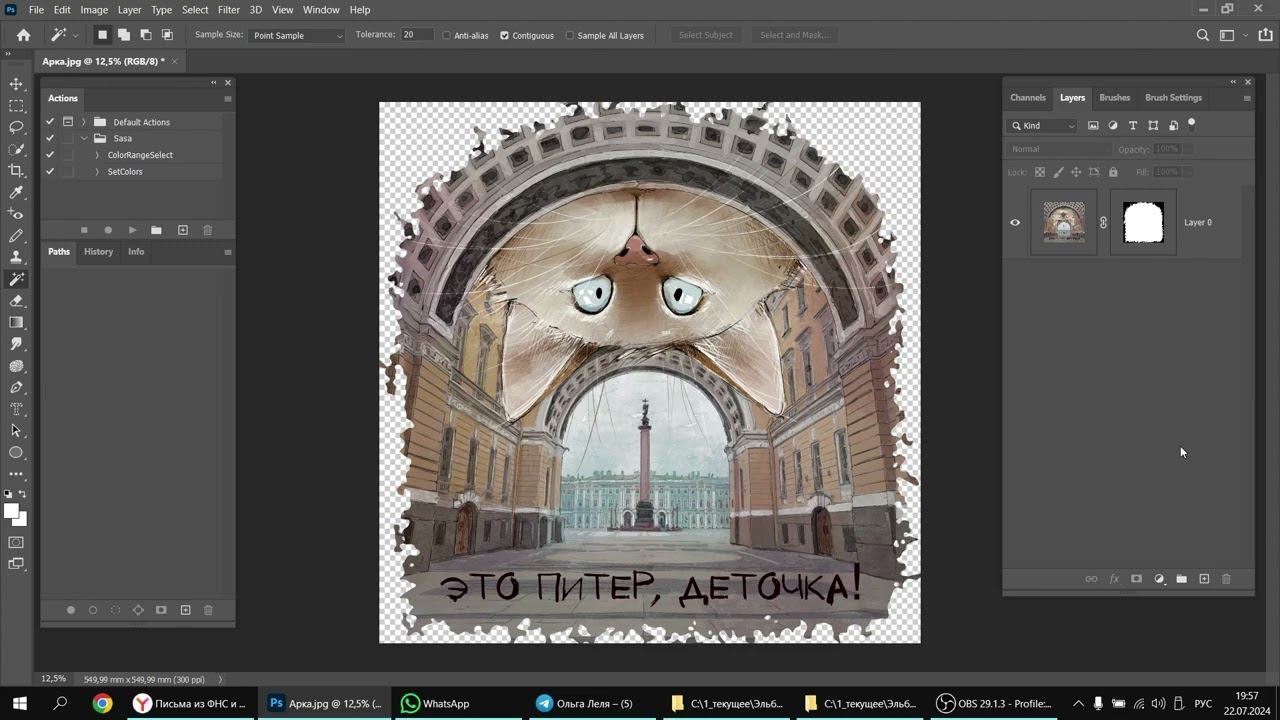Uncheck the Contiguous checkbox
This screenshot has width=1280, height=720.
point(504,35)
